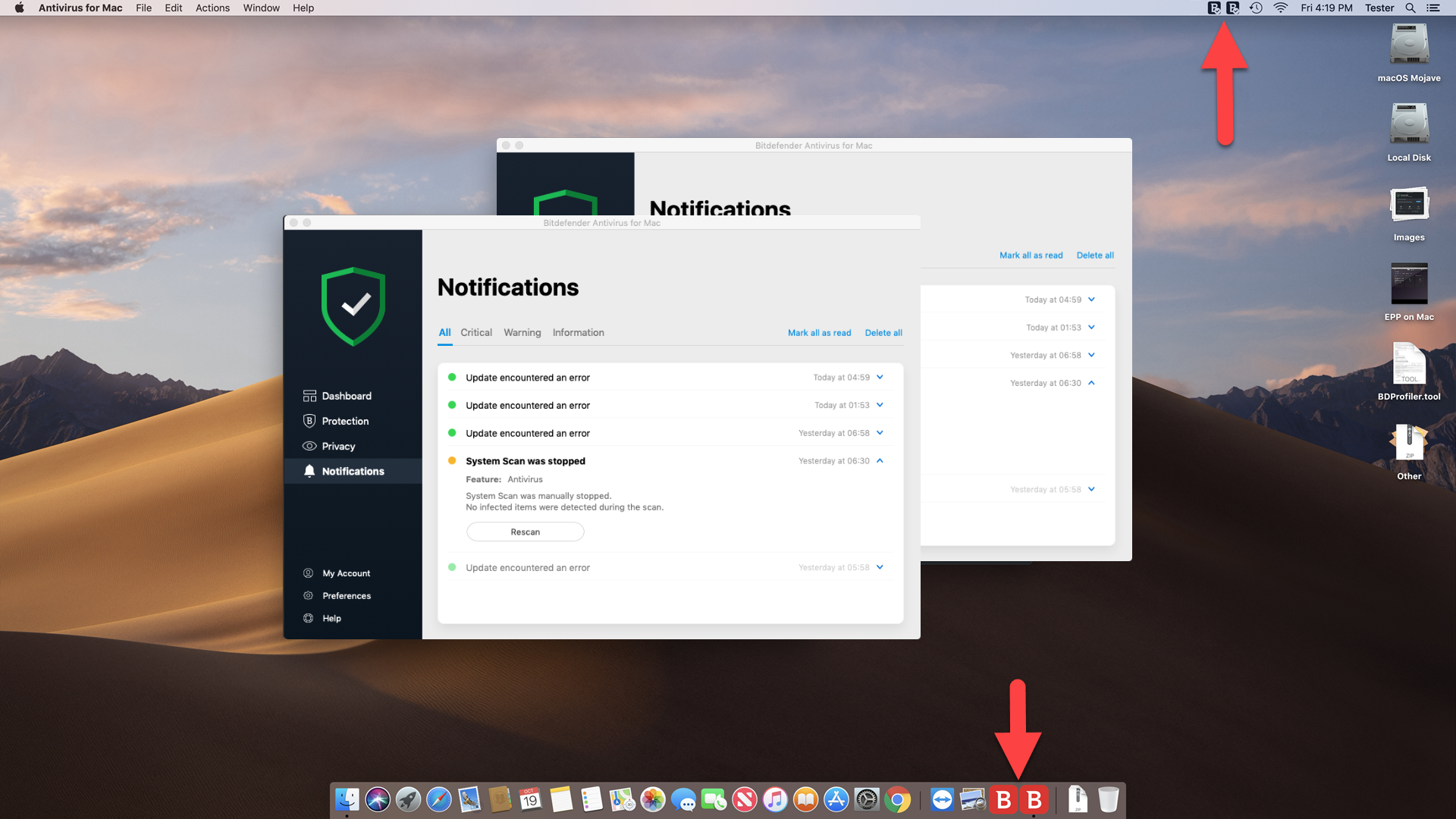The image size is (1456, 819).
Task: Open the Dashboard section in Bitdefender sidebar
Action: 346,395
